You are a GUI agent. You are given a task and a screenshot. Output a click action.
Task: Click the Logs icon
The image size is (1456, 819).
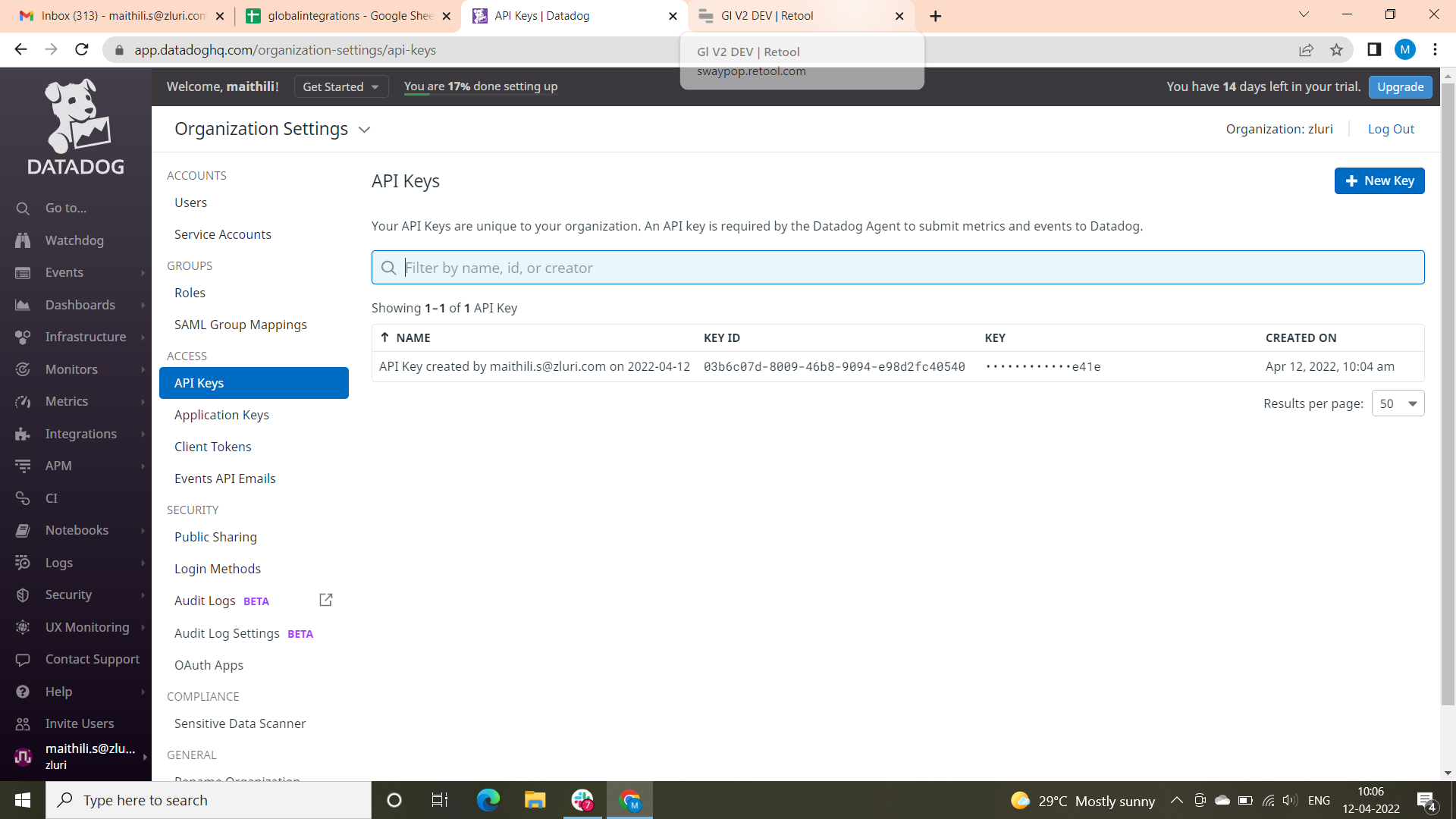23,563
